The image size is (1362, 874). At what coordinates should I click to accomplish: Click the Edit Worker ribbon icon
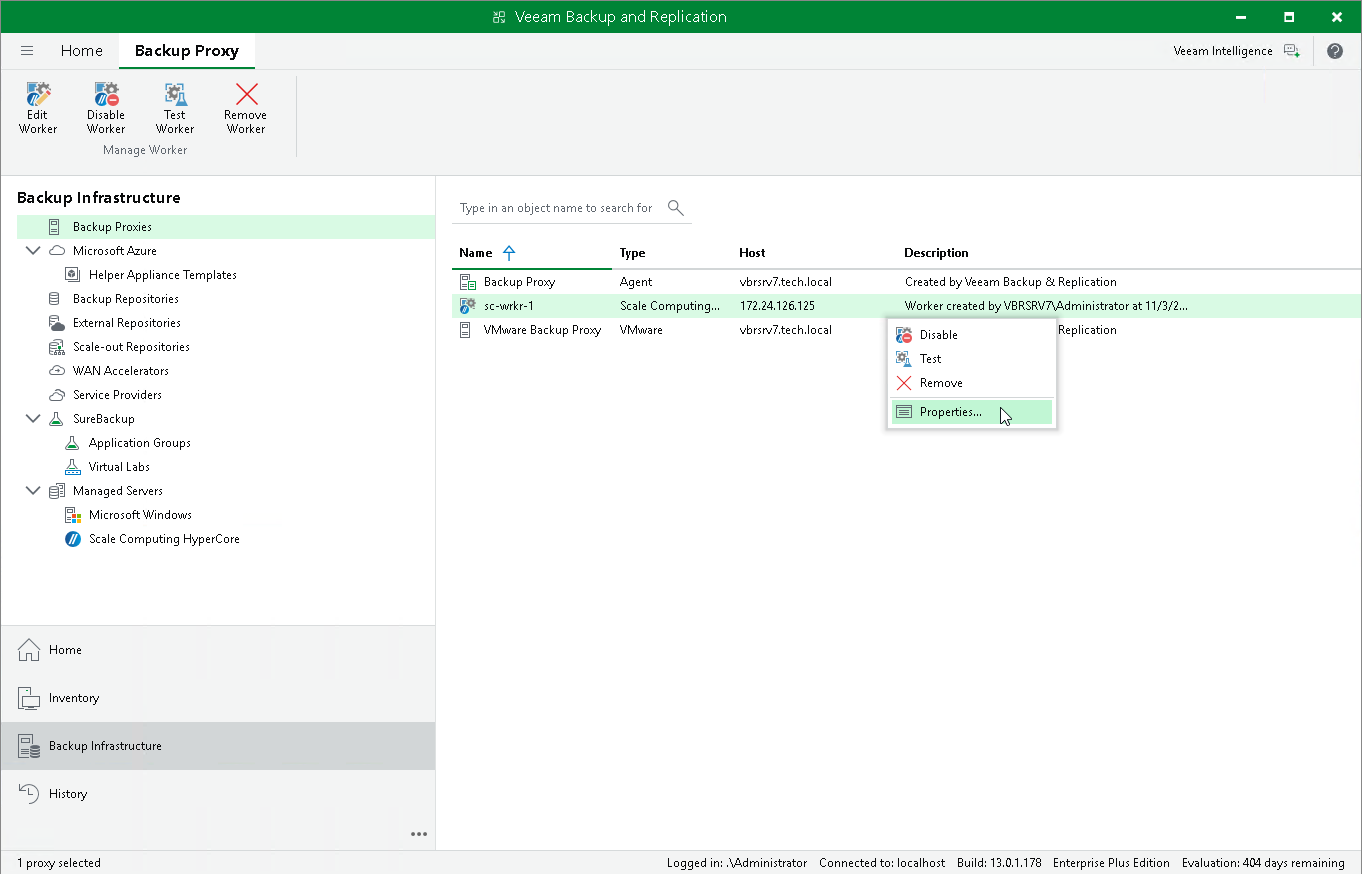point(38,94)
